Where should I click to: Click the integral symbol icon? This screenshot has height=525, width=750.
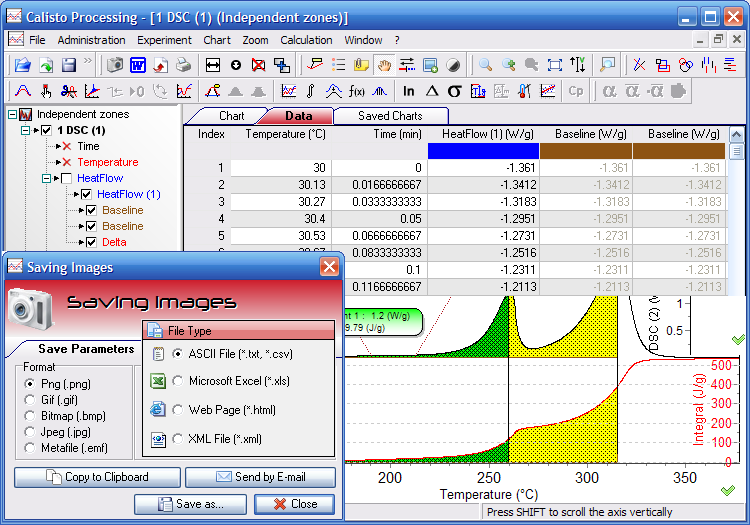click(311, 91)
